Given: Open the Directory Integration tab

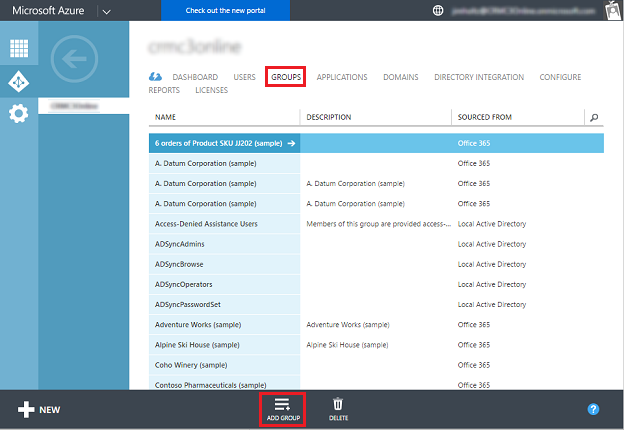Looking at the screenshot, I should coord(478,77).
